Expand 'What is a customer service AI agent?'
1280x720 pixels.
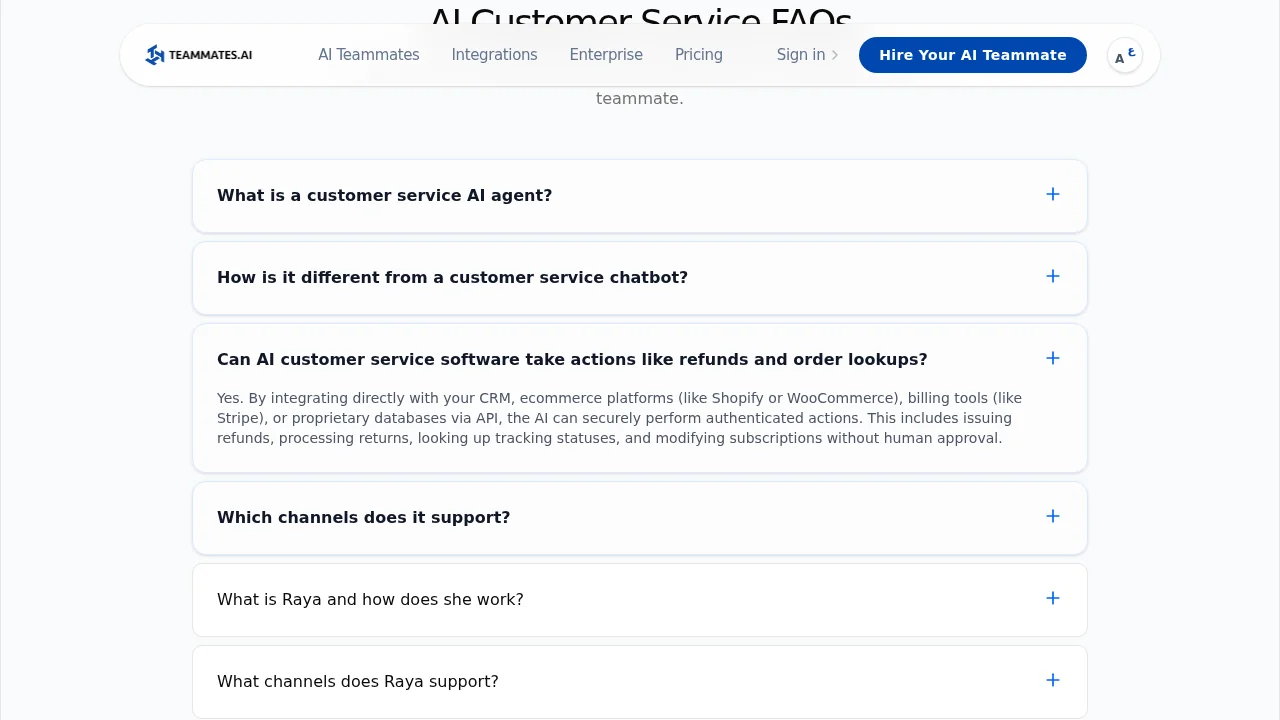pyautogui.click(x=384, y=195)
